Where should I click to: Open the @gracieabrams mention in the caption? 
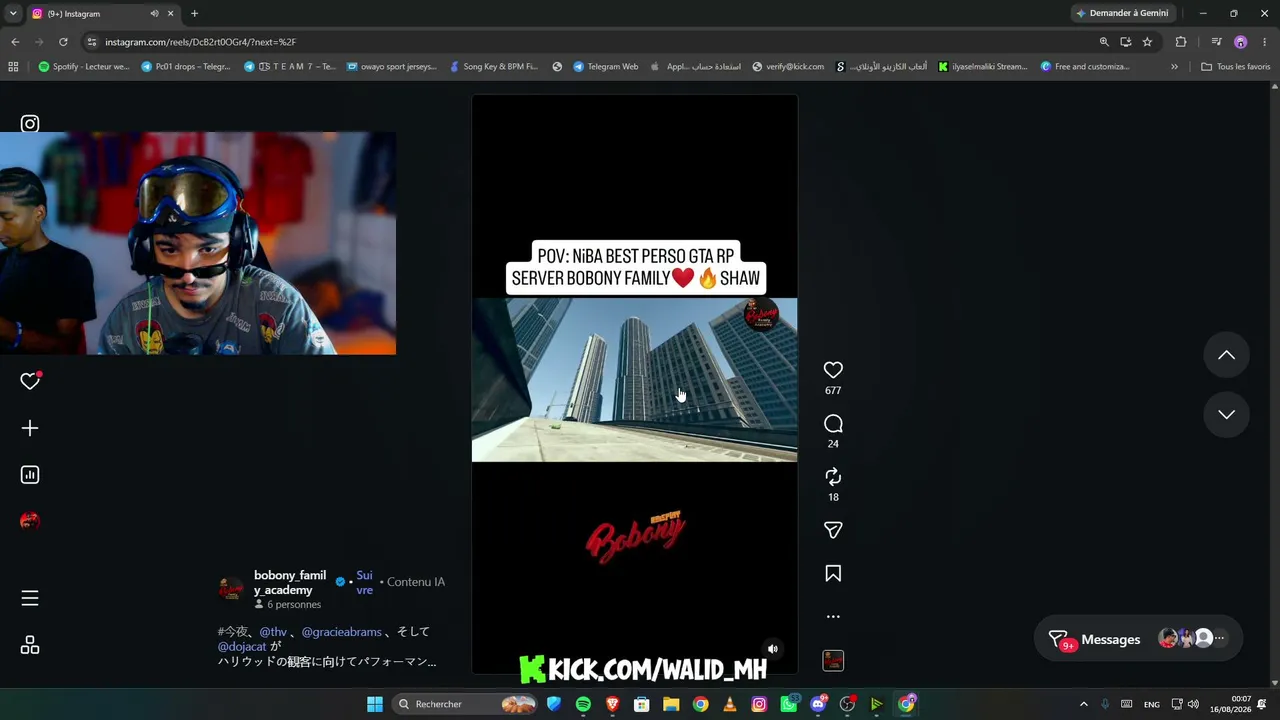[x=342, y=632]
